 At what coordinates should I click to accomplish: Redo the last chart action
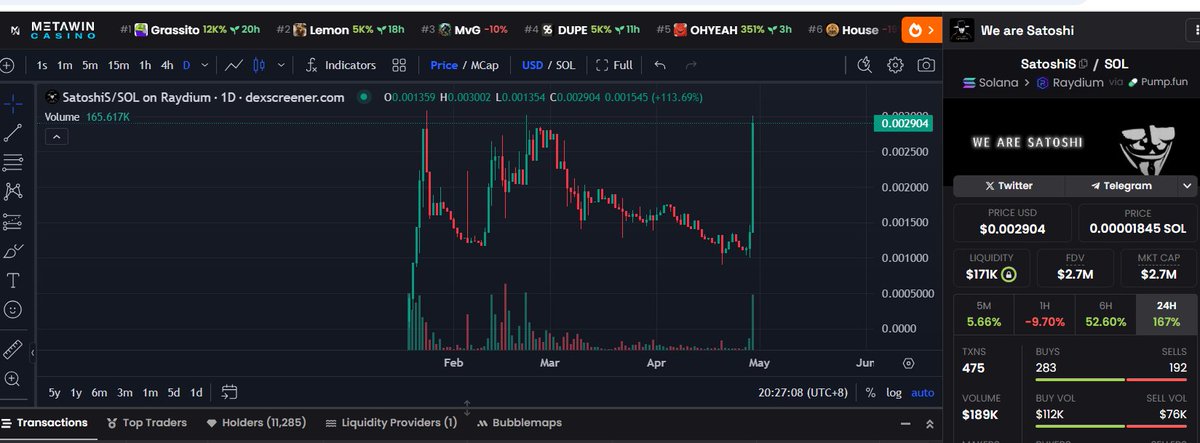[x=691, y=65]
